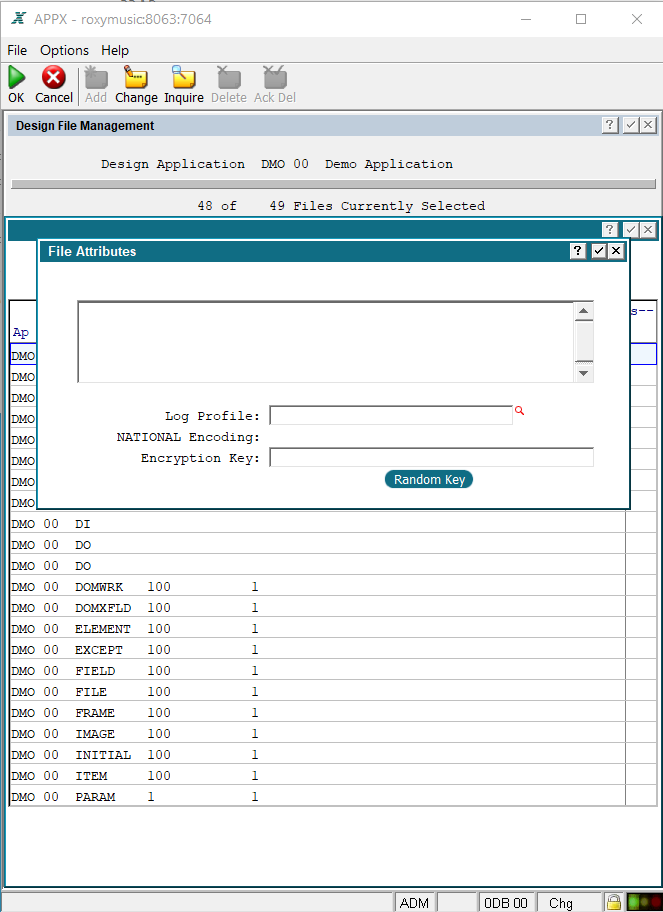Click the Files Currently Selected text
663x912 pixels.
388,205
